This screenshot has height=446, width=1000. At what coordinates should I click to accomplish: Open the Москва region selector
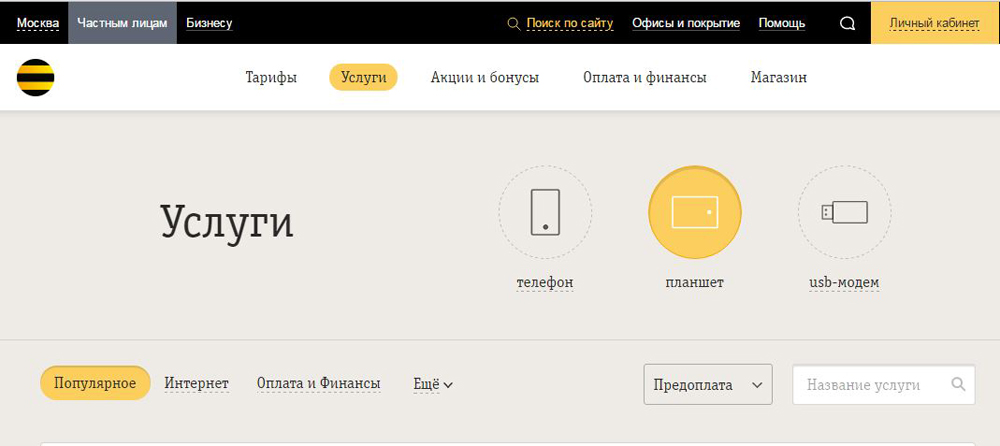coord(38,23)
